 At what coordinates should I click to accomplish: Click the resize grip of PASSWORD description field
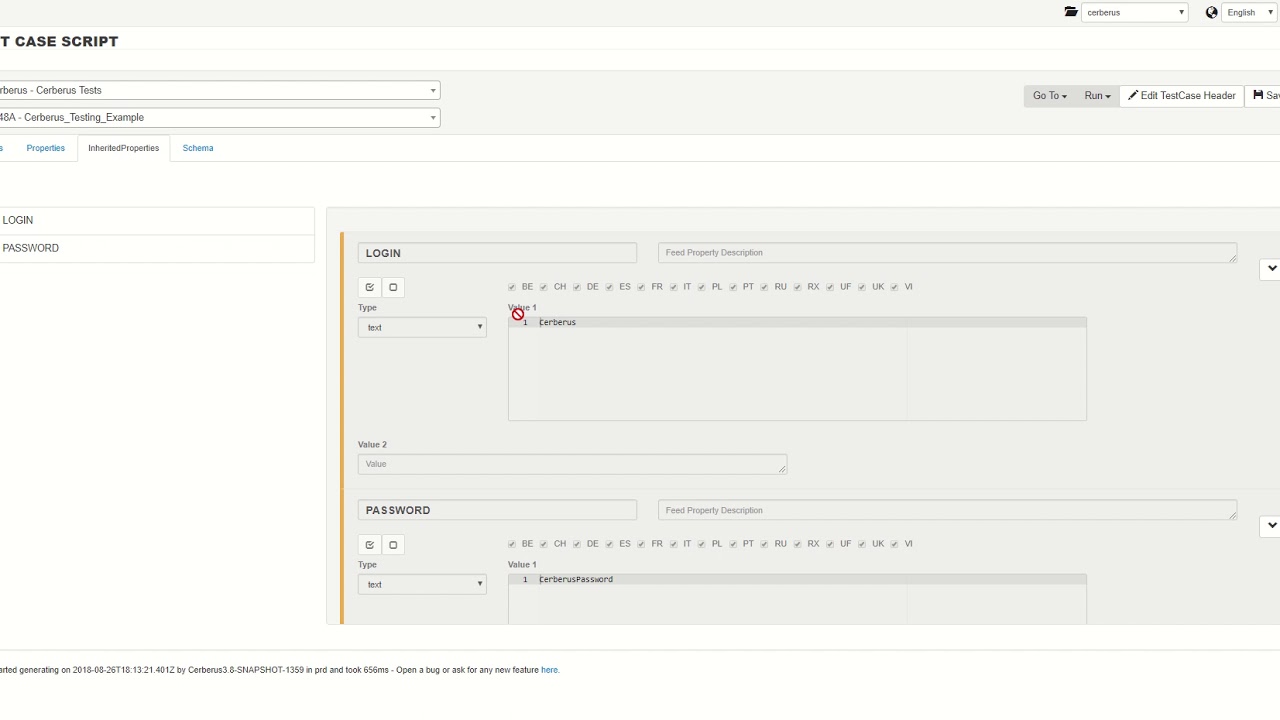[x=1232, y=515]
